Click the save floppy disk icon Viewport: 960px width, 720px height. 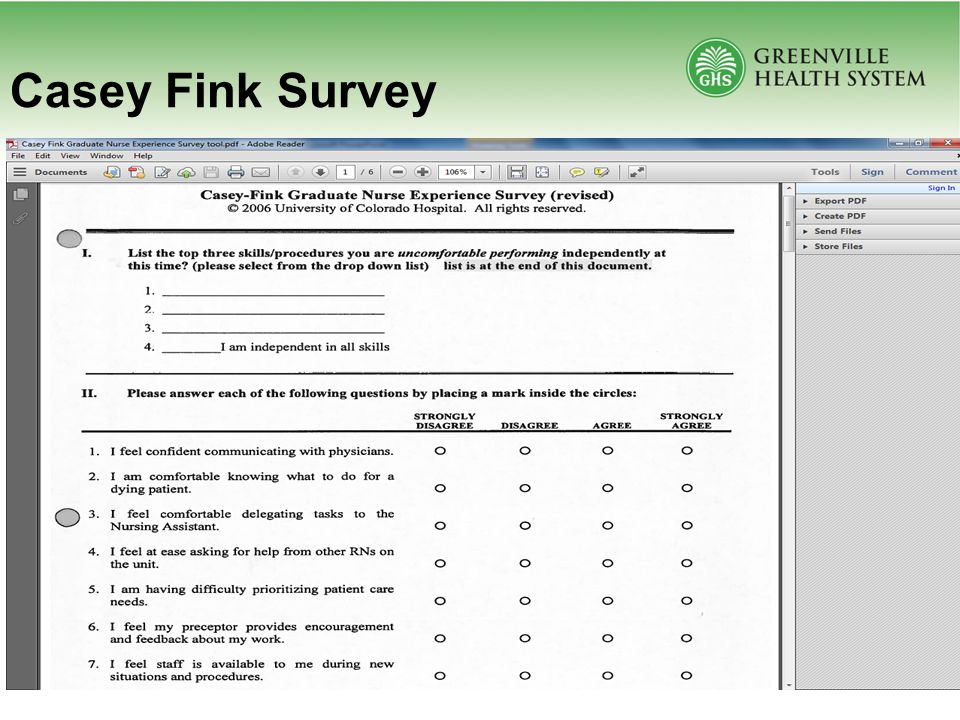[x=211, y=172]
